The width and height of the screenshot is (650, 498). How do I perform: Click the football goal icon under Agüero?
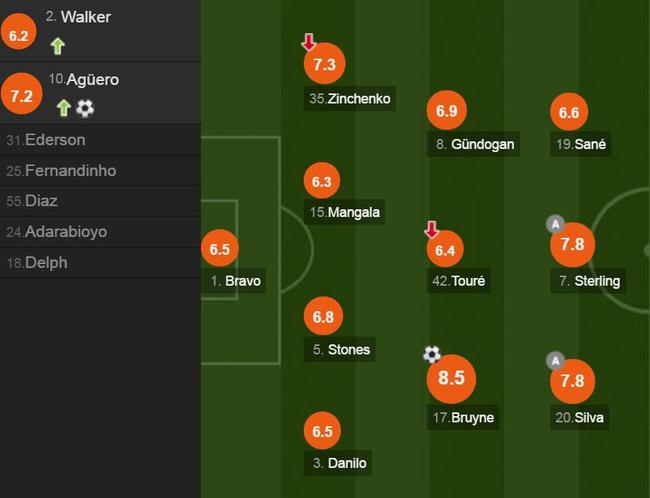(x=85, y=108)
